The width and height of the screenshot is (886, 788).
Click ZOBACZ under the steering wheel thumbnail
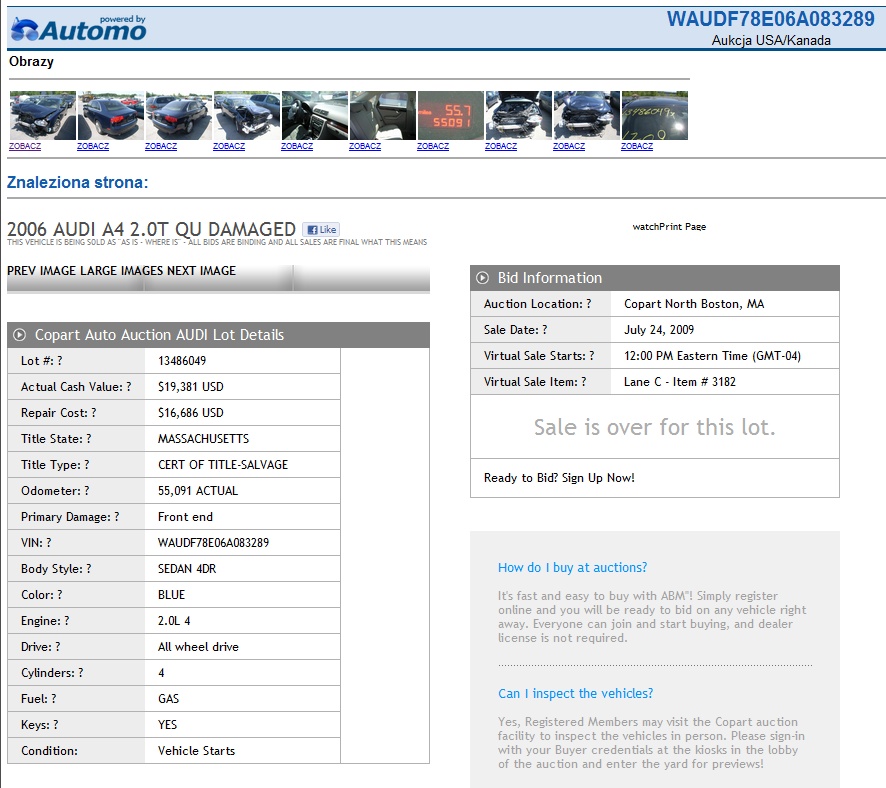click(297, 146)
